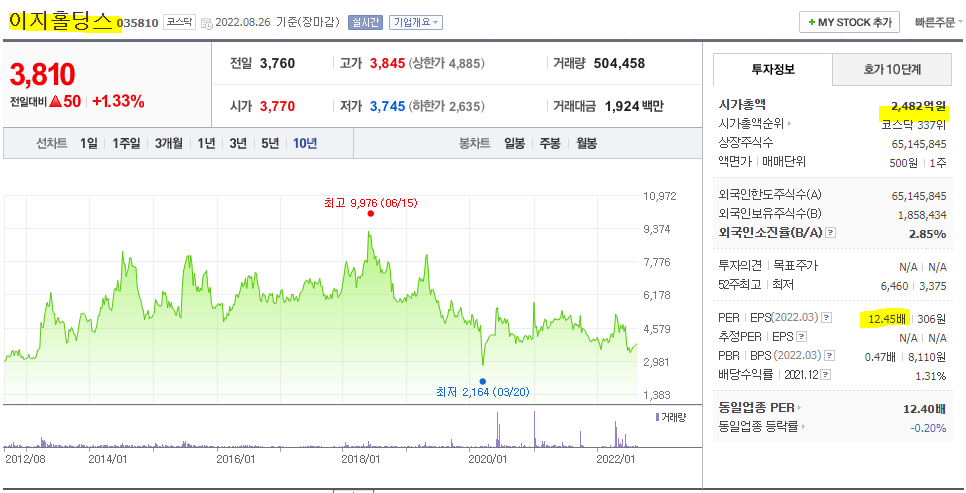The height and width of the screenshot is (493, 966).
Task: Click the 실시간 real-time badge
Action: pyautogui.click(x=365, y=23)
